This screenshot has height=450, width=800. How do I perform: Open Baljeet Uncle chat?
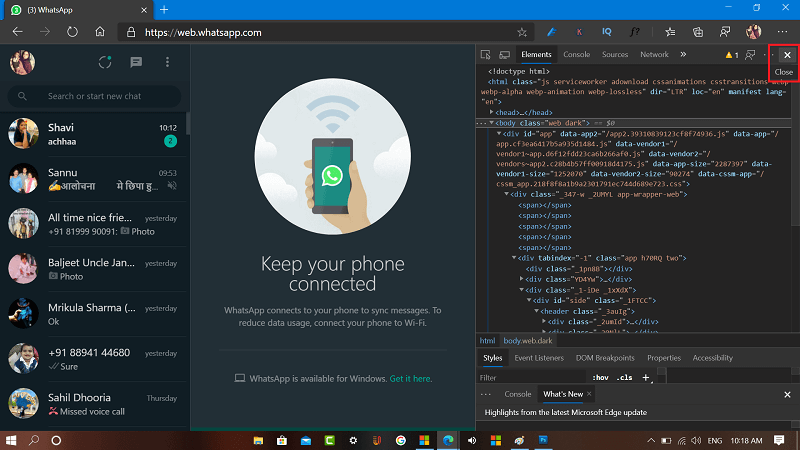[x=94, y=269]
